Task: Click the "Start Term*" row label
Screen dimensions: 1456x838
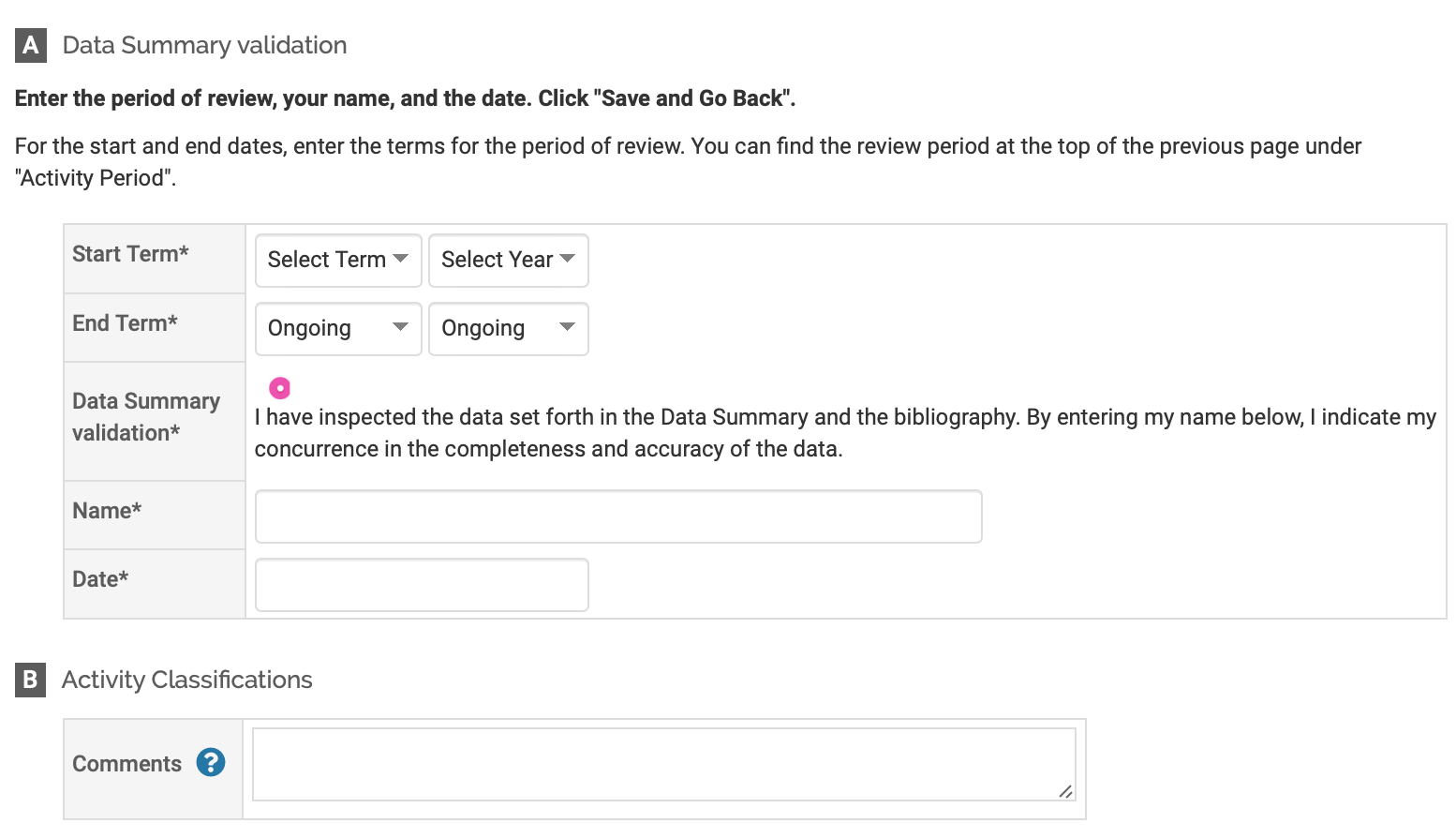Action: point(130,254)
